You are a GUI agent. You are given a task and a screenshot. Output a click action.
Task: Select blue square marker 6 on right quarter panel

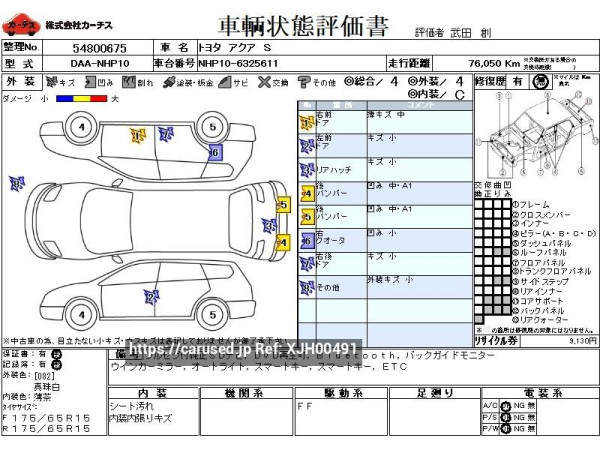coord(215,153)
